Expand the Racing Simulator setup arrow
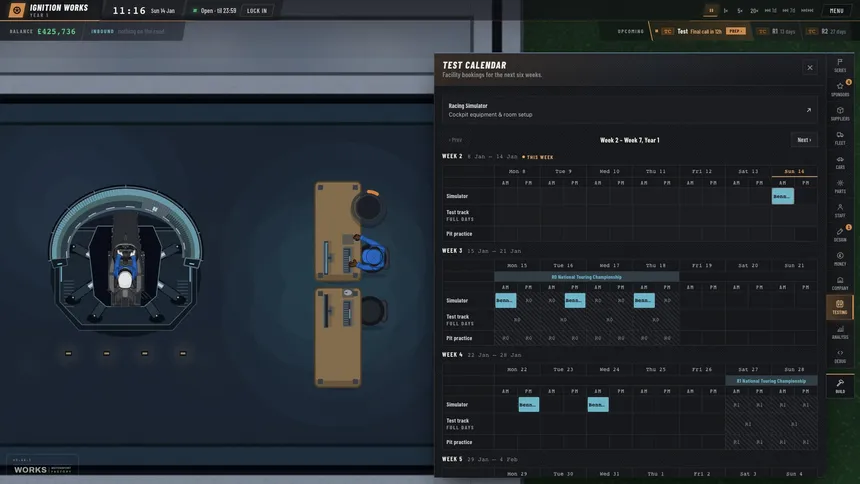 coord(808,110)
